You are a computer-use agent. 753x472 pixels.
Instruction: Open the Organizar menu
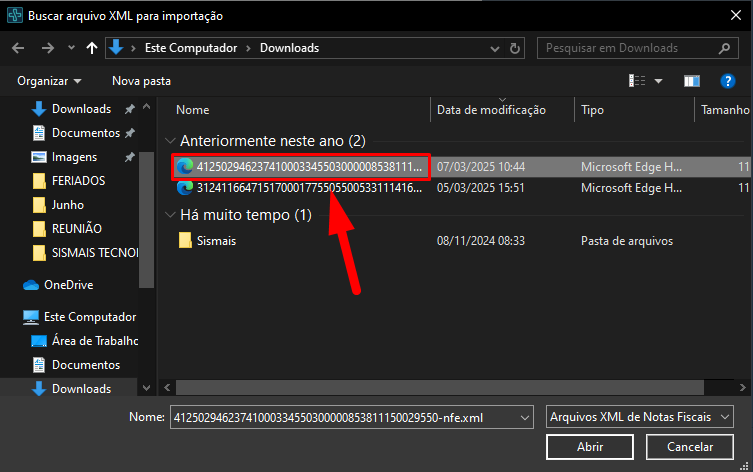pyautogui.click(x=49, y=80)
